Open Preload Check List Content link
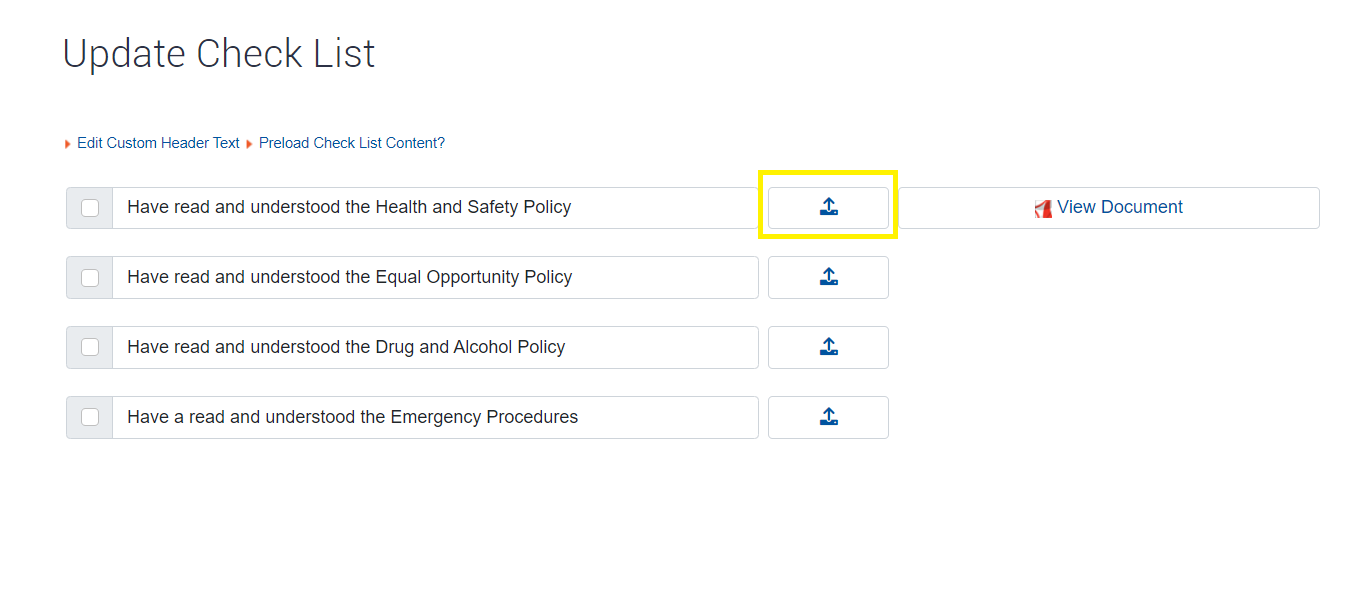This screenshot has width=1352, height=594. [352, 143]
